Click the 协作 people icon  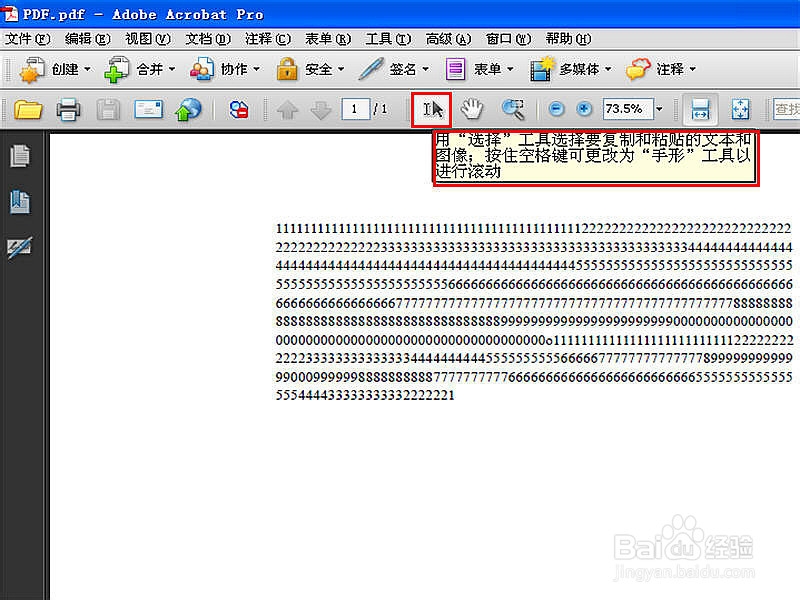coord(202,69)
